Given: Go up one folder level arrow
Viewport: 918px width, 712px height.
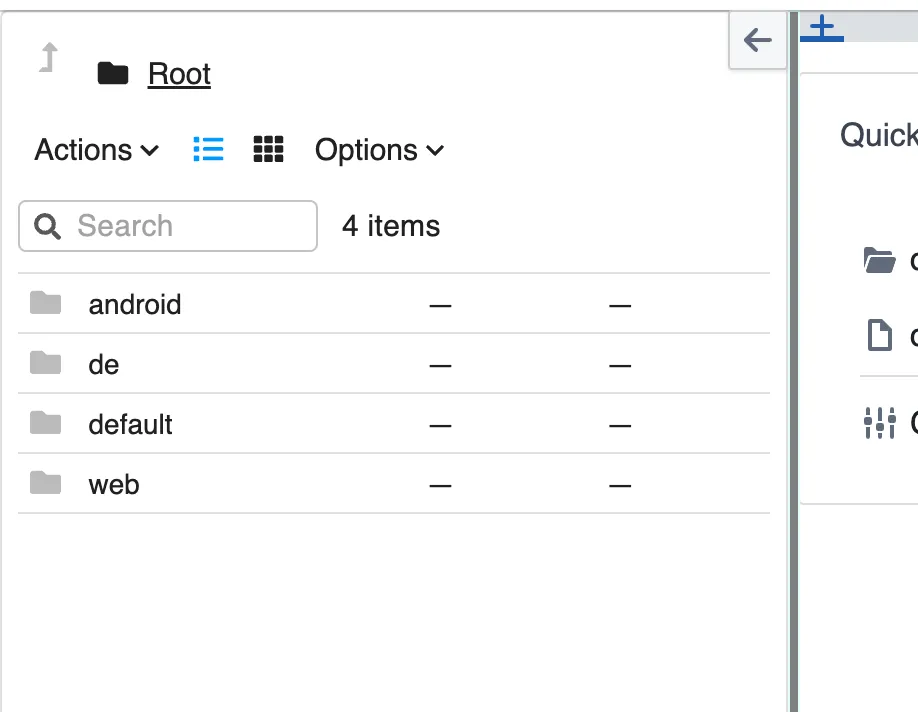Looking at the screenshot, I should pyautogui.click(x=49, y=57).
